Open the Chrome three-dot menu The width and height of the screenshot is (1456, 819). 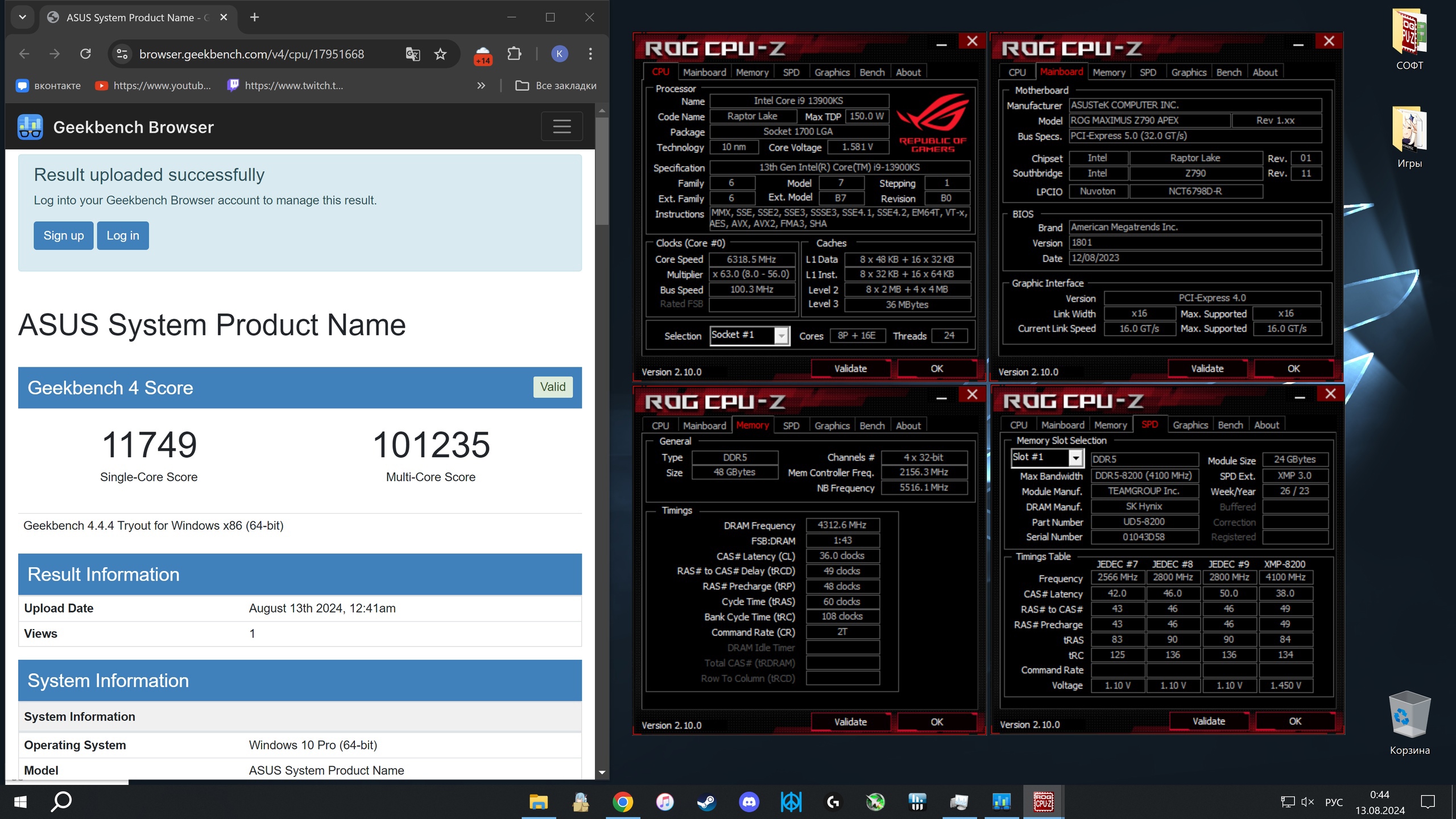coord(590,53)
